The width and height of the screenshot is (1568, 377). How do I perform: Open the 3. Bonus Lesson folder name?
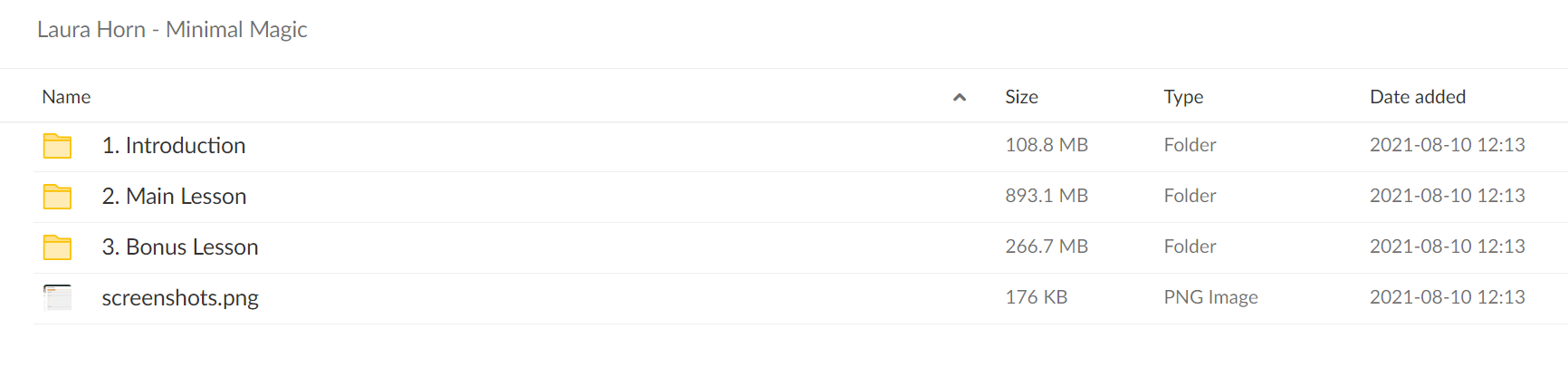180,247
